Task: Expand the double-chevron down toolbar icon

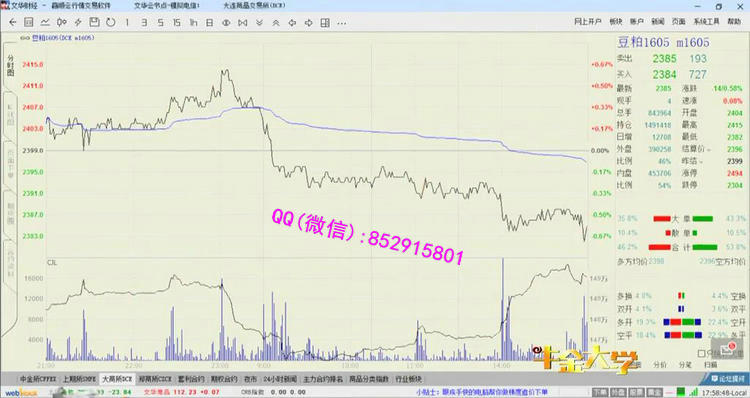Action: click(x=259, y=22)
